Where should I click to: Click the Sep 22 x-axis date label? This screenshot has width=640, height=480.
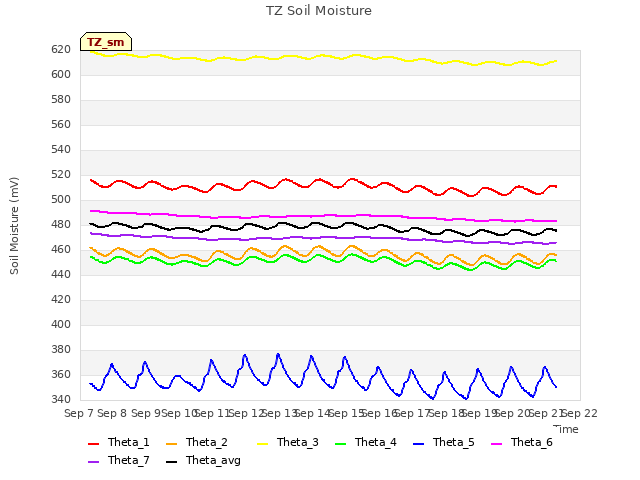tap(579, 413)
